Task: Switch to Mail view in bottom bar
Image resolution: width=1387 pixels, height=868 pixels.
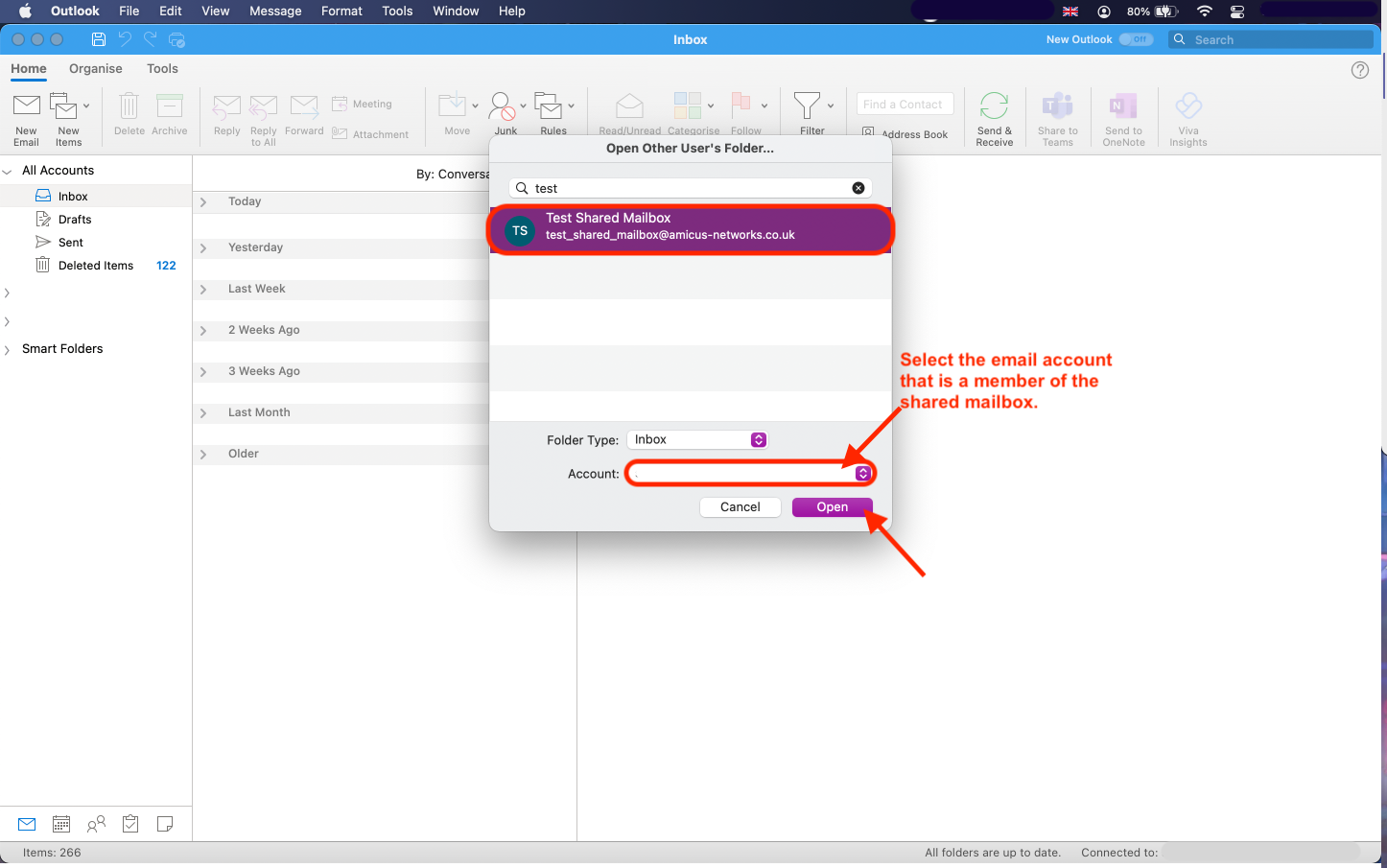Action: tap(27, 824)
